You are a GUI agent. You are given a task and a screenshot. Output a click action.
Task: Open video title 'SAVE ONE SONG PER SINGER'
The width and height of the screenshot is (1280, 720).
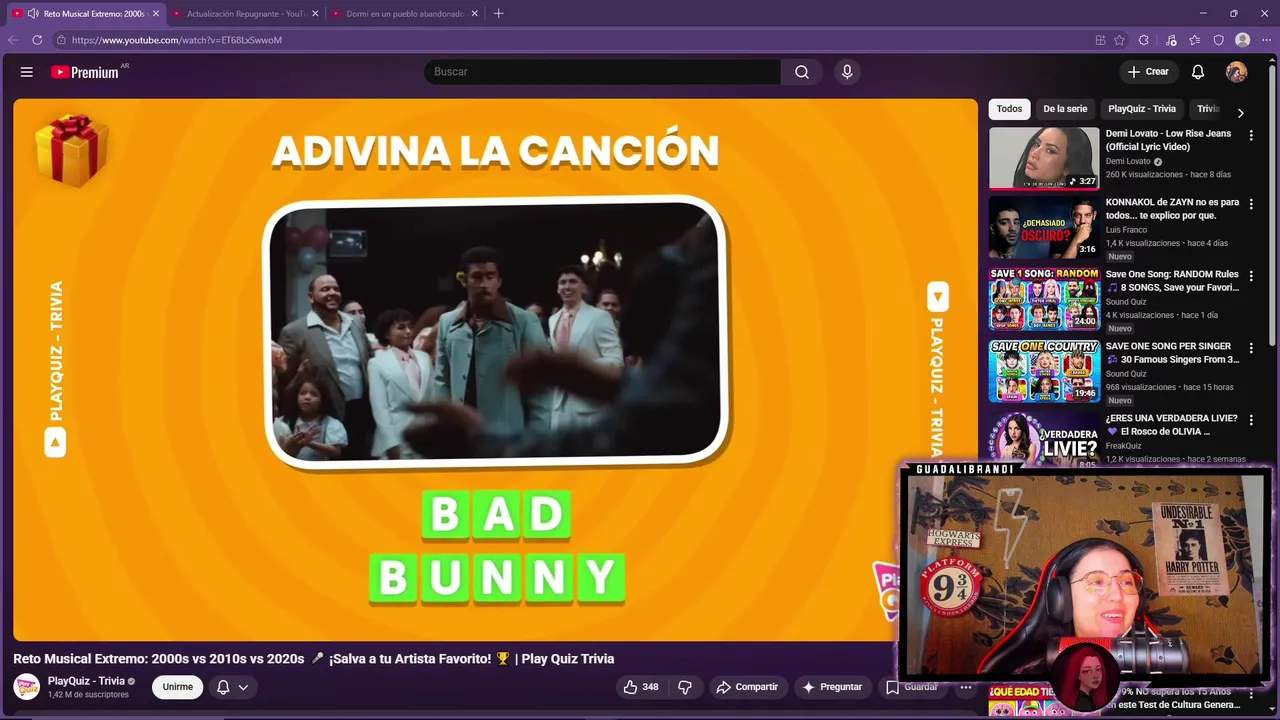pos(1172,353)
